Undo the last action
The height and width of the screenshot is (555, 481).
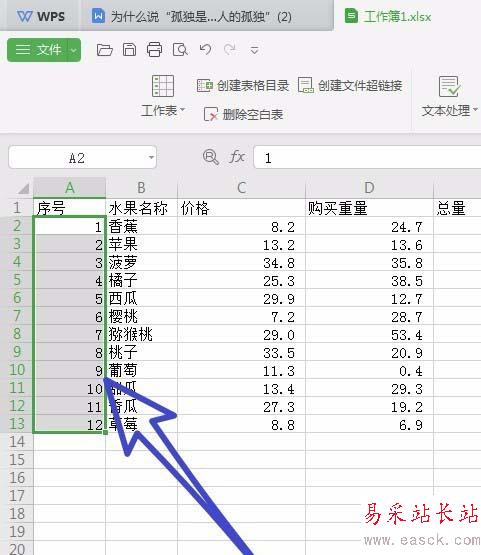point(205,50)
